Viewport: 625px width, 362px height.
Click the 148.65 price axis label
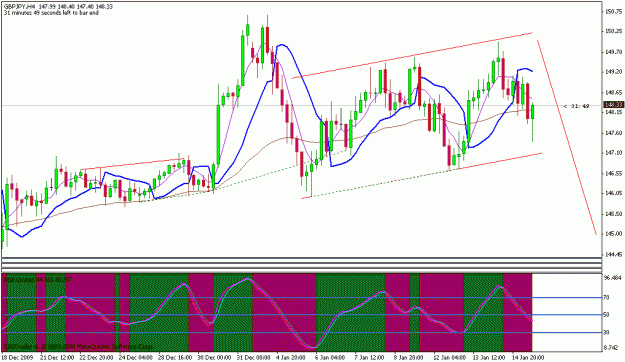click(x=613, y=92)
